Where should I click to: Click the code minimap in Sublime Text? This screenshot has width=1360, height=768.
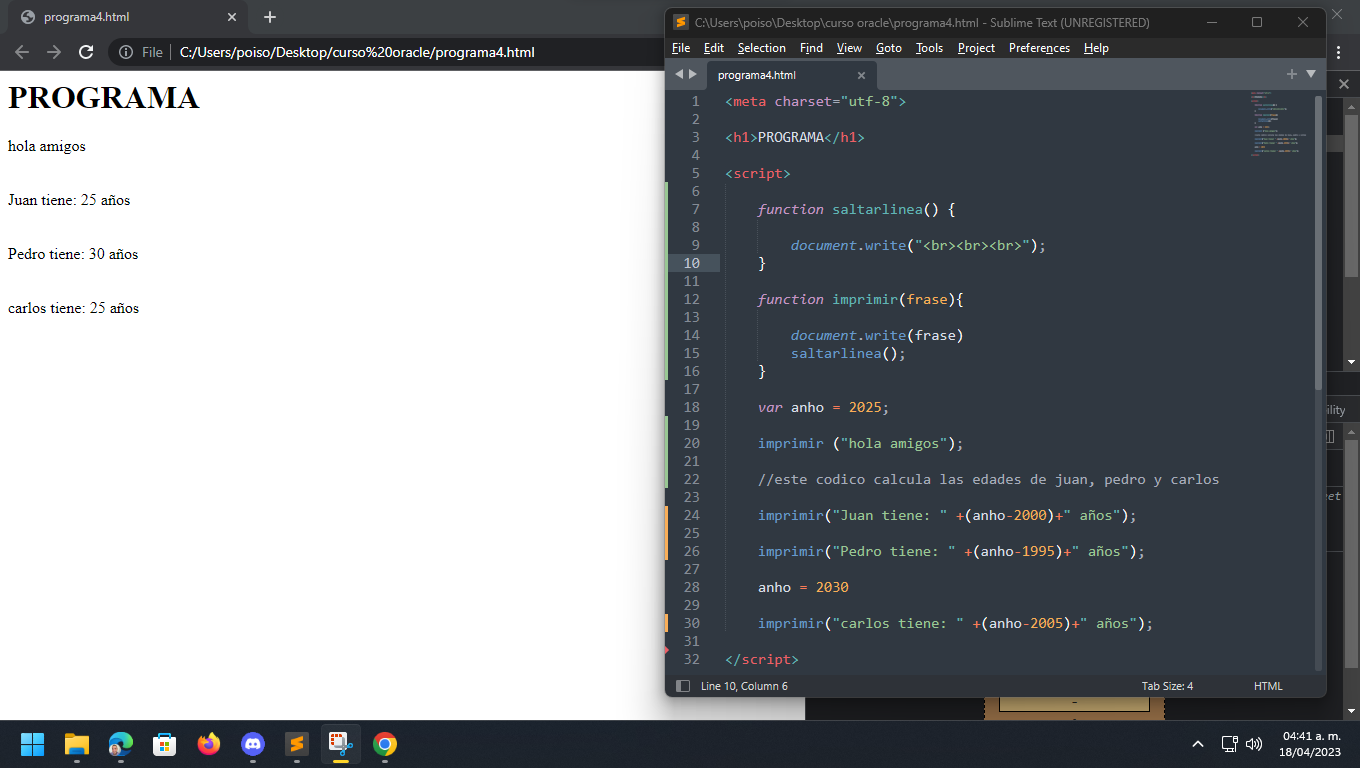1278,125
